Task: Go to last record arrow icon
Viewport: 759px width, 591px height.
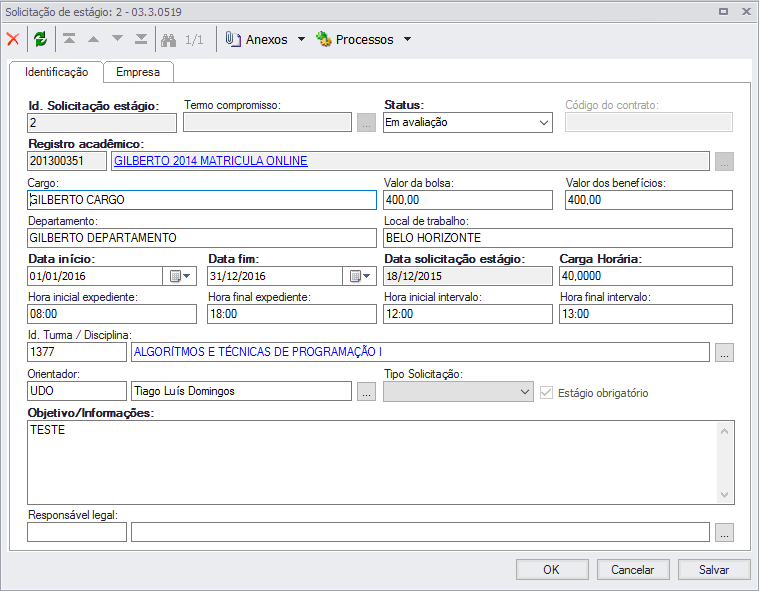Action: 141,39
